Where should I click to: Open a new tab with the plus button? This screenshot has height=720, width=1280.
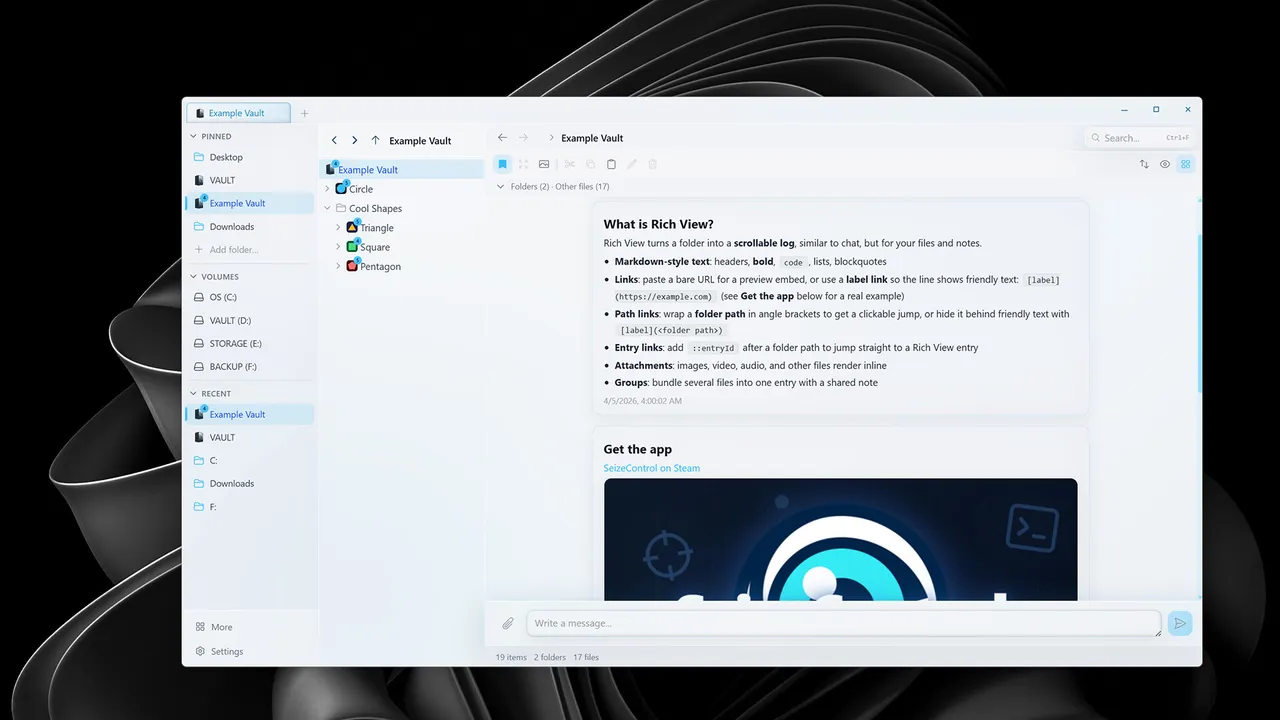305,113
